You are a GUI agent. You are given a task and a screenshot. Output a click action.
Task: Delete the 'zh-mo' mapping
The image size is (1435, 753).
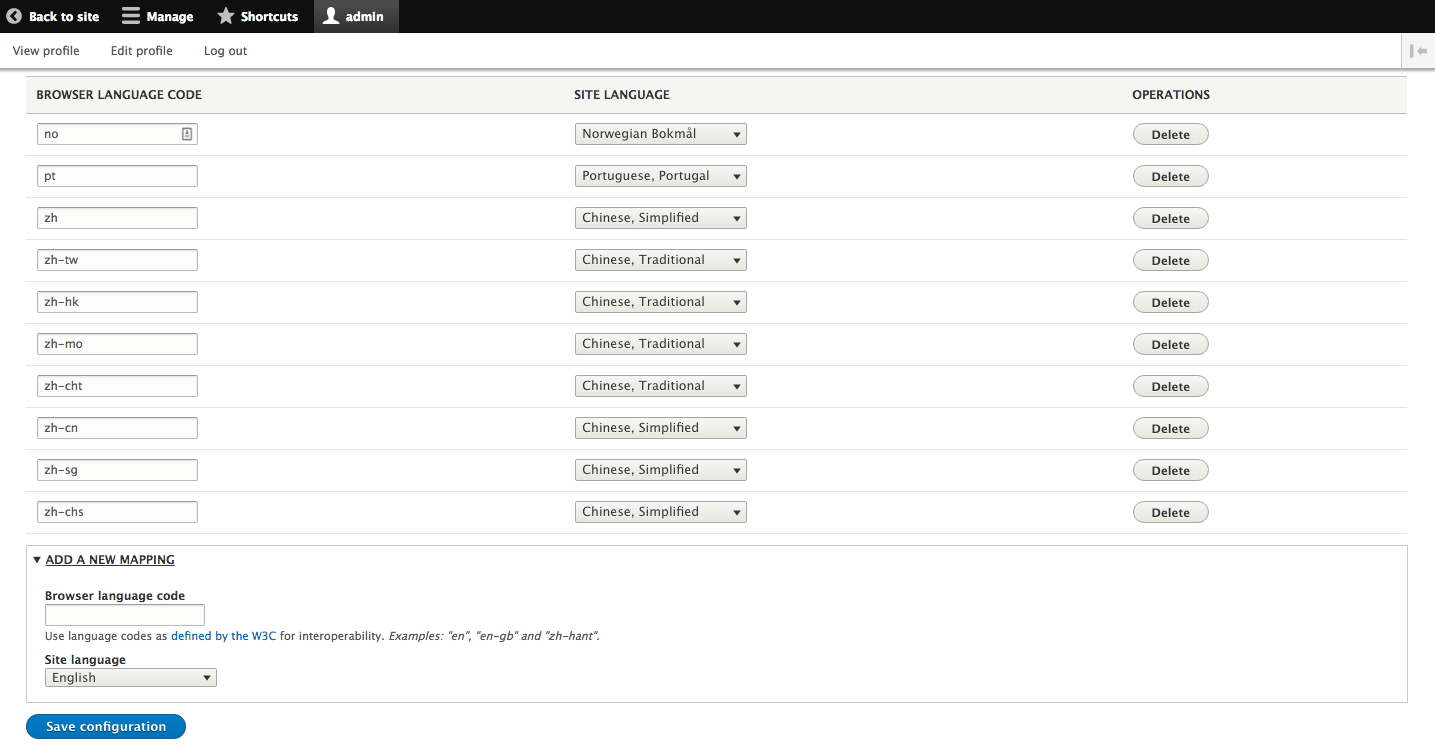tap(1170, 344)
